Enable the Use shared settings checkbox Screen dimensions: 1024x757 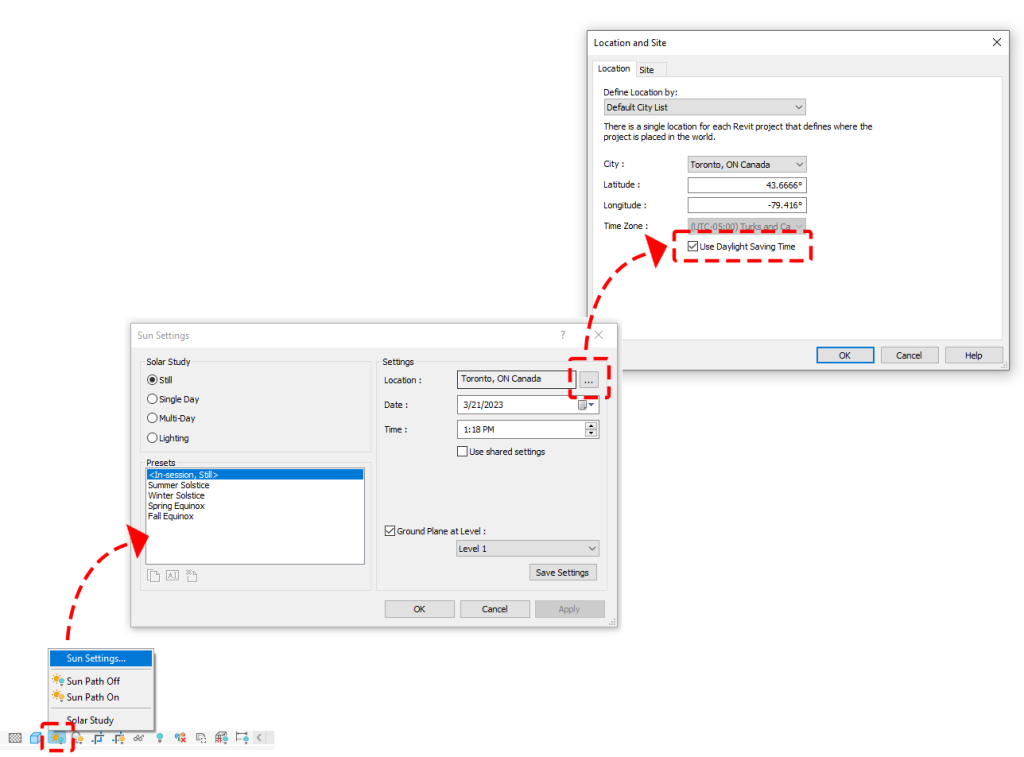click(x=464, y=451)
